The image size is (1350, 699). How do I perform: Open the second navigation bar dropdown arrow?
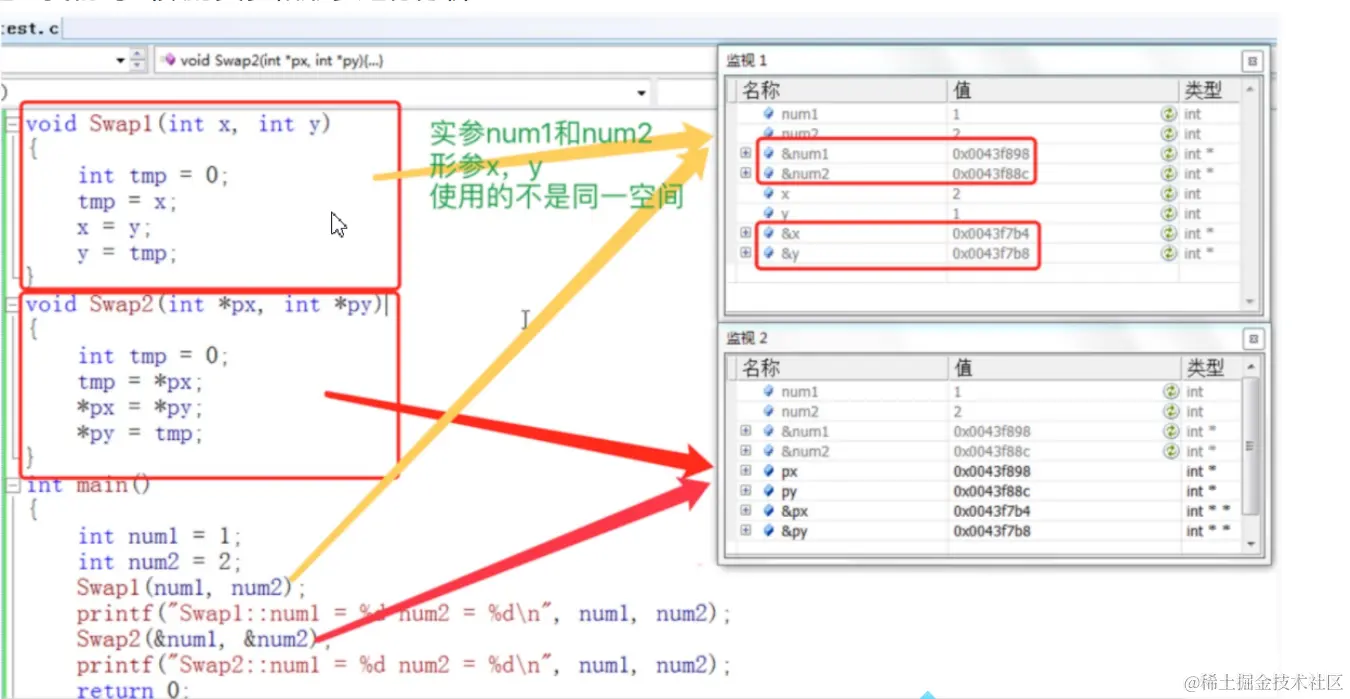click(x=641, y=93)
